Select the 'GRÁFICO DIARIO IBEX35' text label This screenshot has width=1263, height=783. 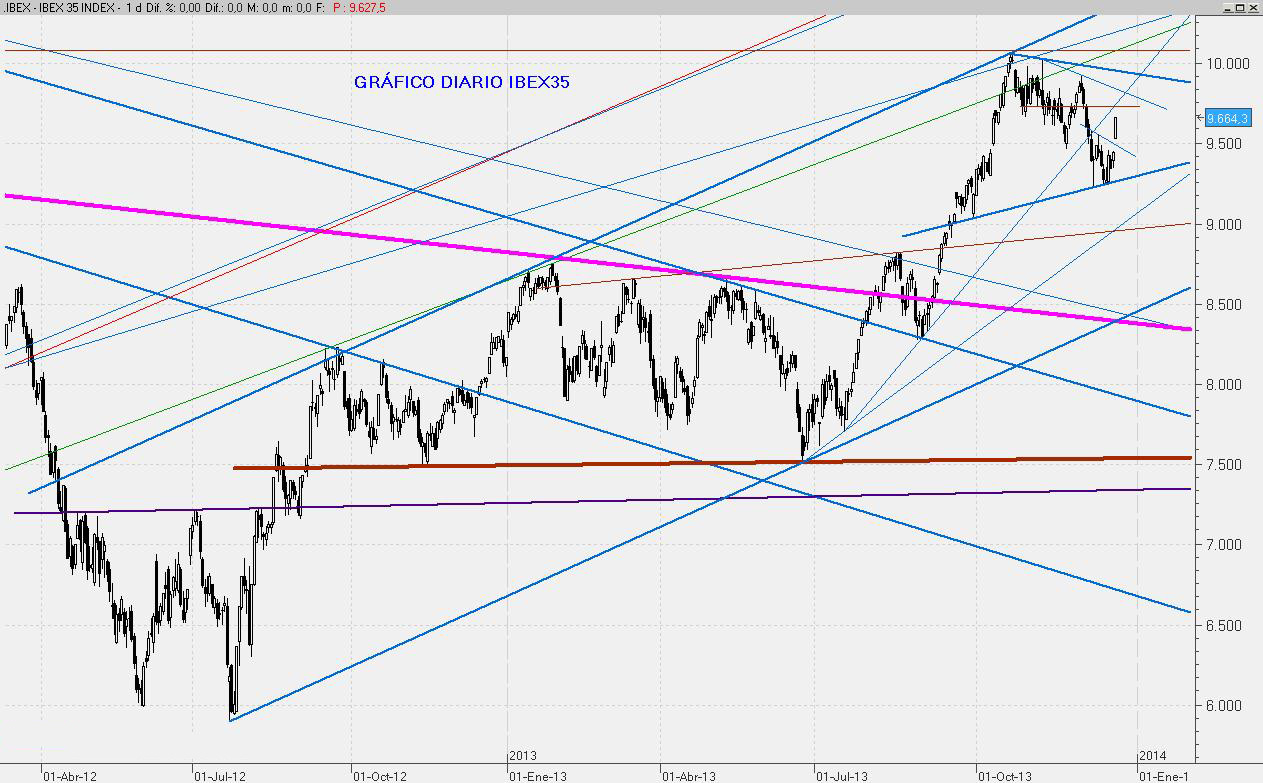461,82
